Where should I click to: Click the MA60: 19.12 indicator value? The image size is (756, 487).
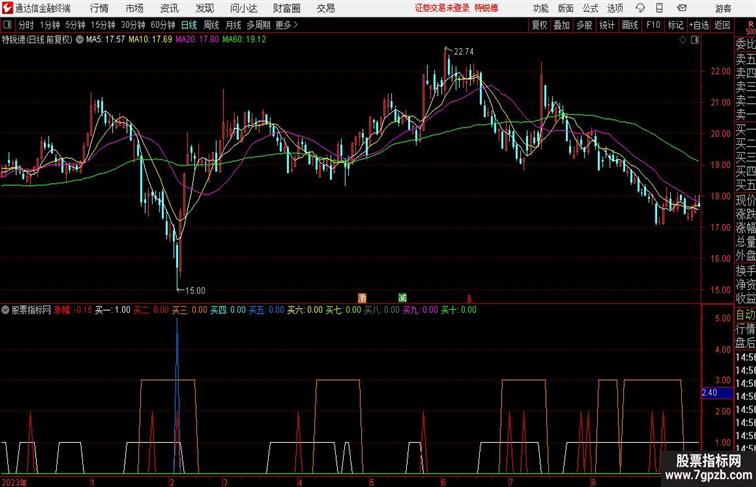click(x=244, y=40)
